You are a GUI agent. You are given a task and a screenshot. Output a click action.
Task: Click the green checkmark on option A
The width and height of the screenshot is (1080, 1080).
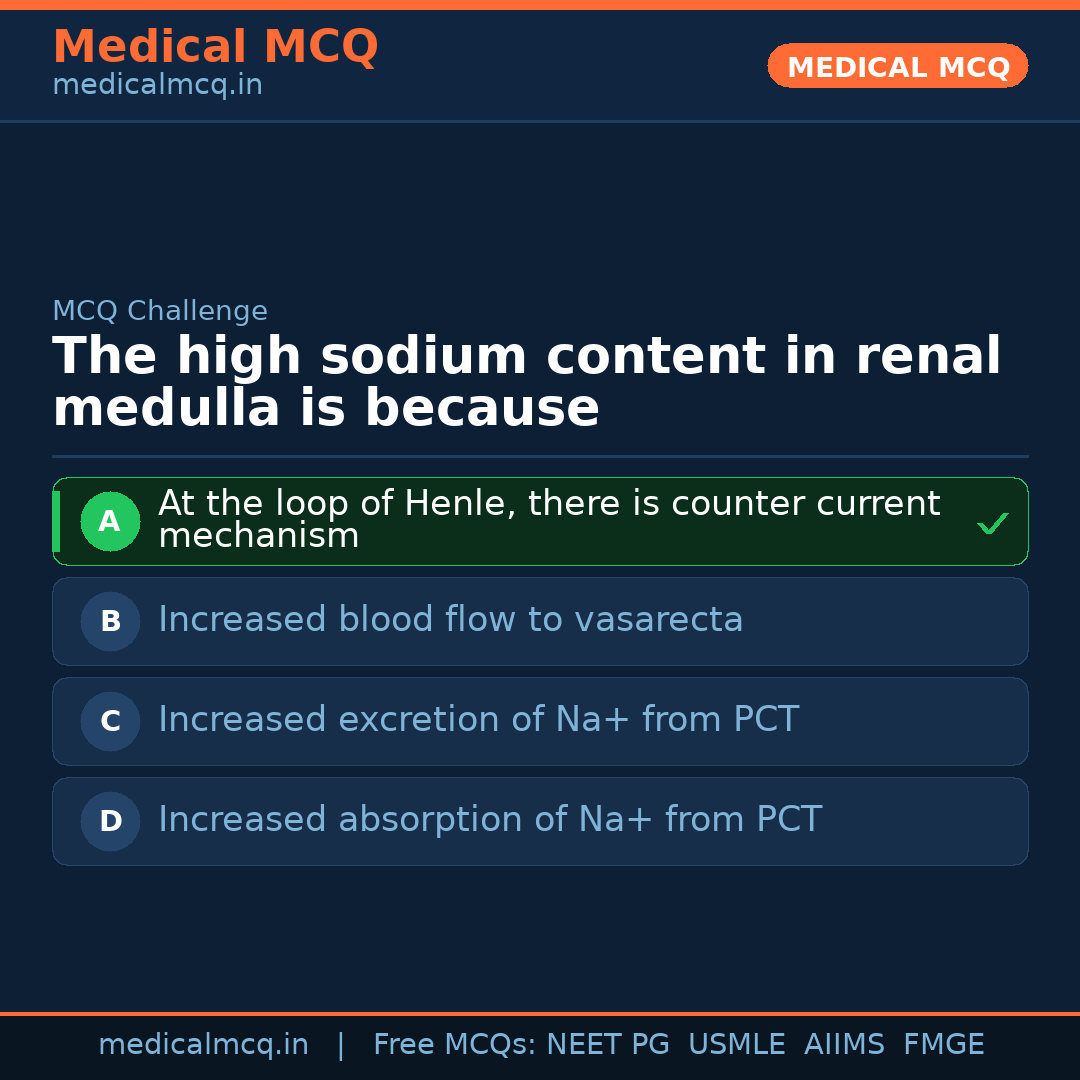tap(992, 523)
